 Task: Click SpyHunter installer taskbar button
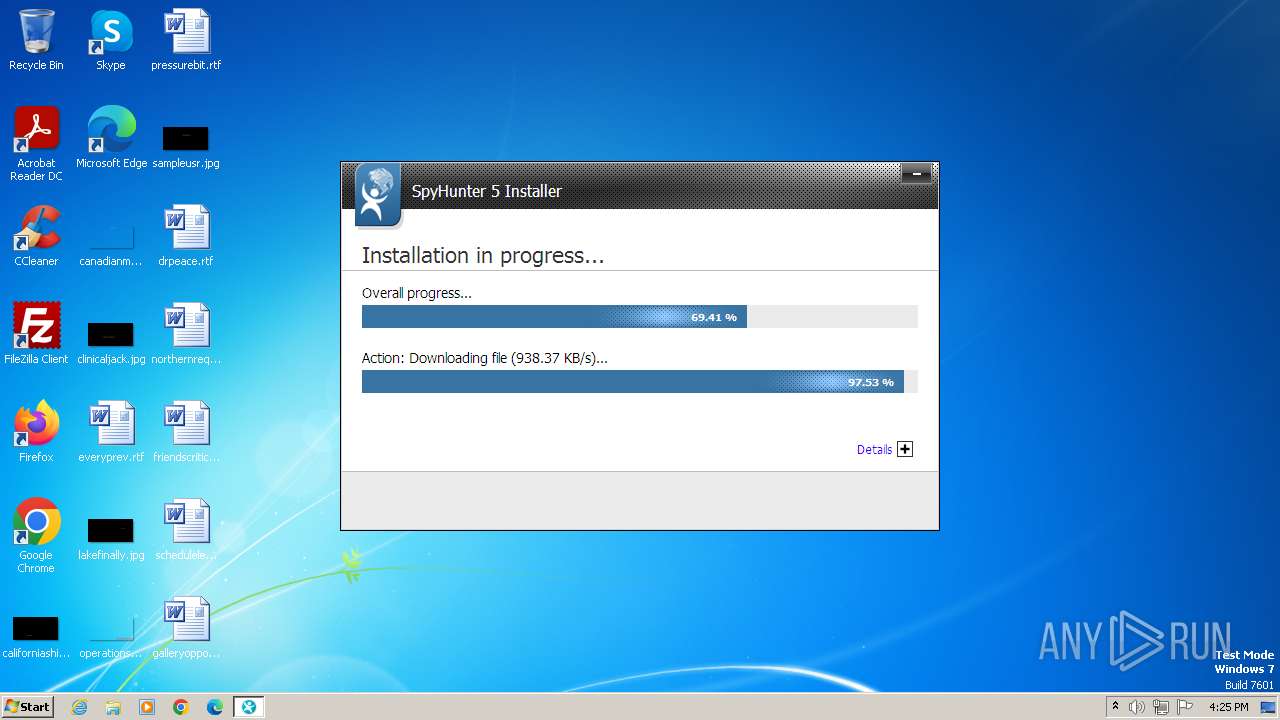click(x=249, y=707)
